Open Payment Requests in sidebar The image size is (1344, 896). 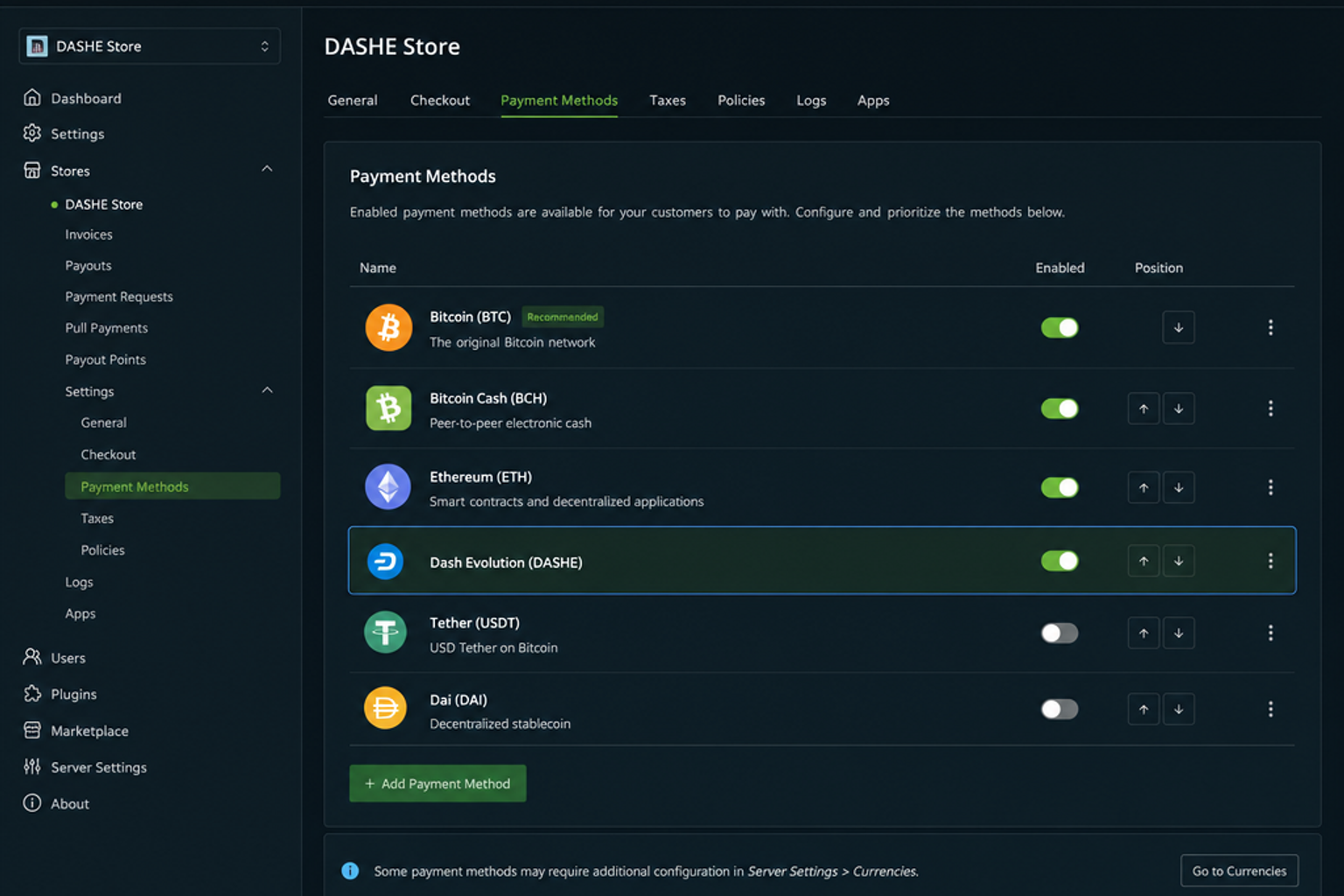119,297
